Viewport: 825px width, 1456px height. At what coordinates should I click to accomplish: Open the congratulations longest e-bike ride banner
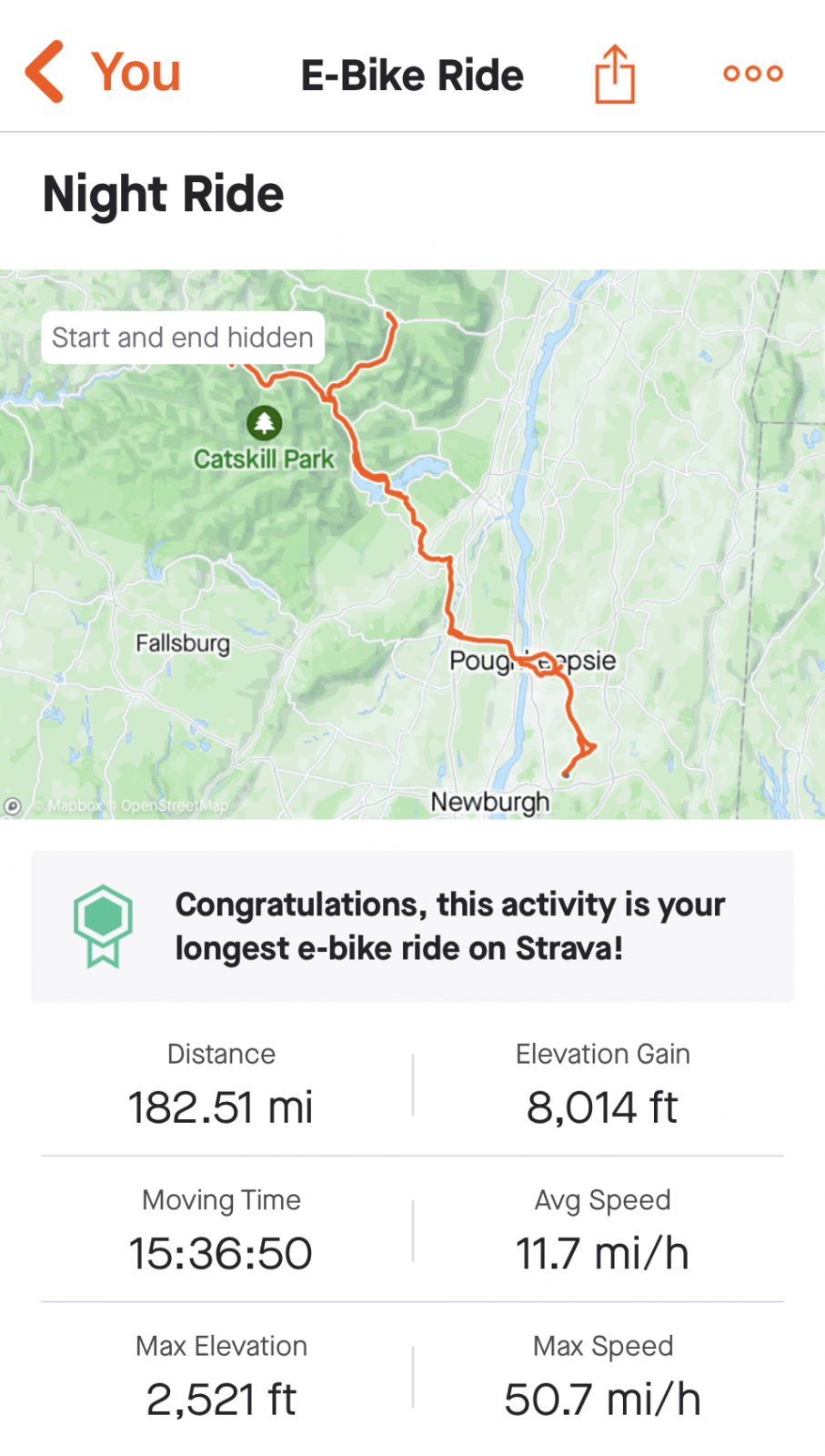coord(449,926)
